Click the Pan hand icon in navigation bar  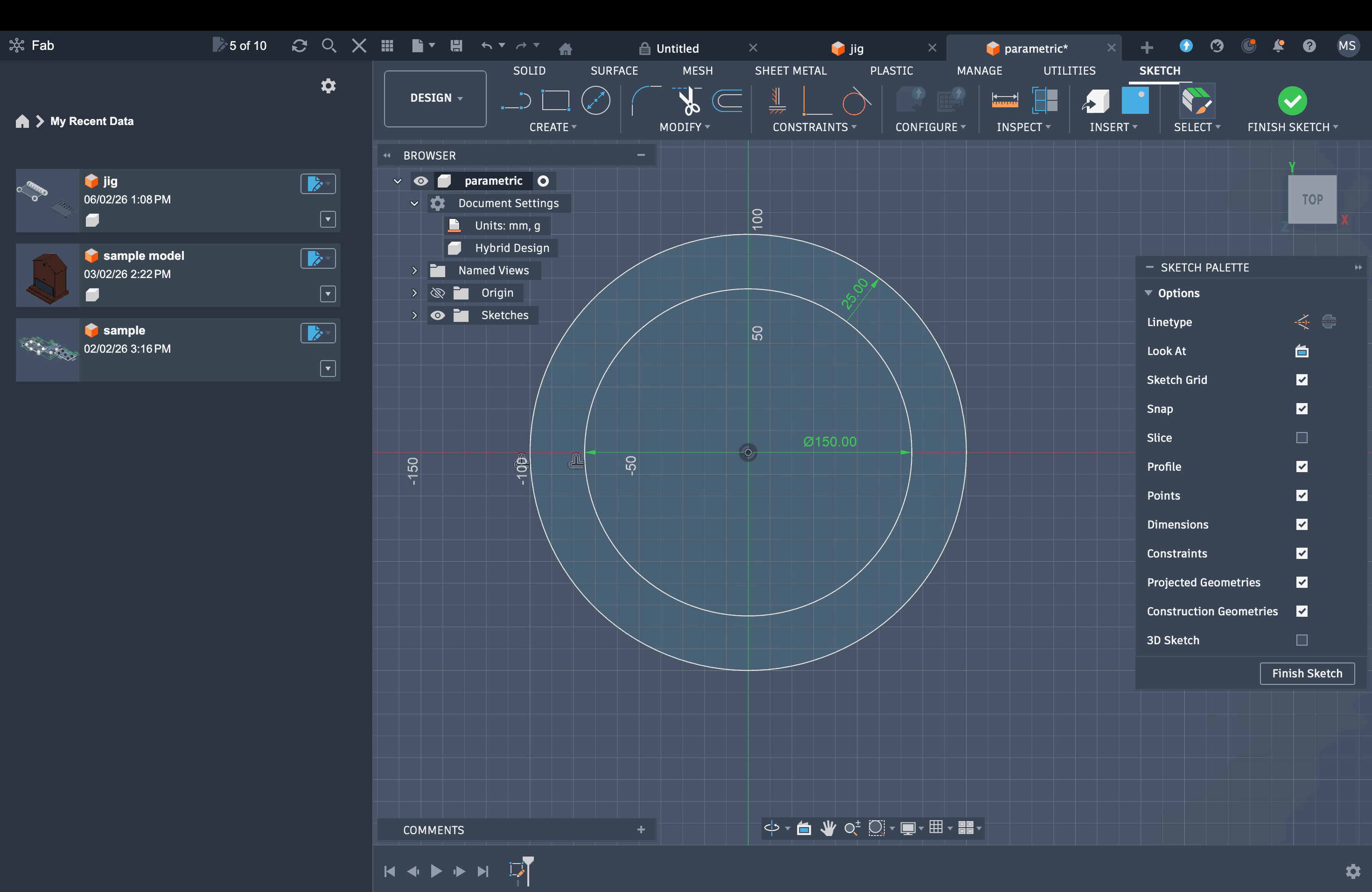tap(828, 828)
